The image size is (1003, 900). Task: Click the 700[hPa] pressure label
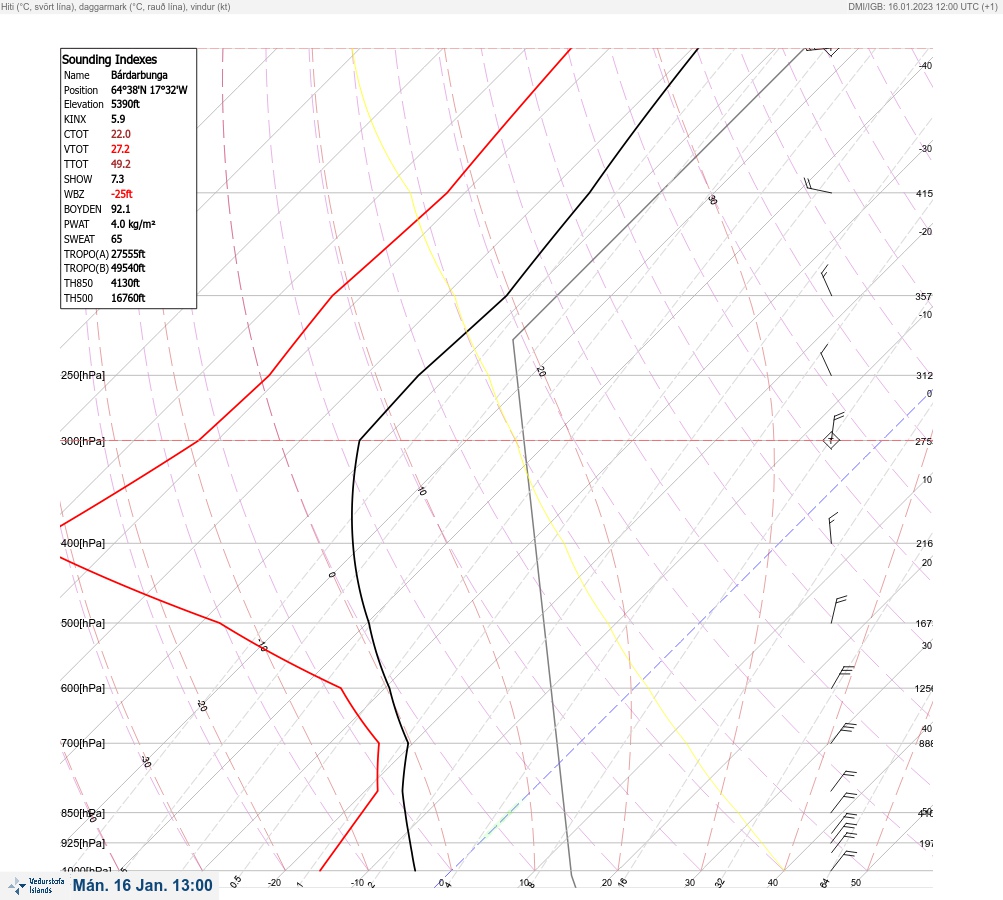click(x=83, y=743)
